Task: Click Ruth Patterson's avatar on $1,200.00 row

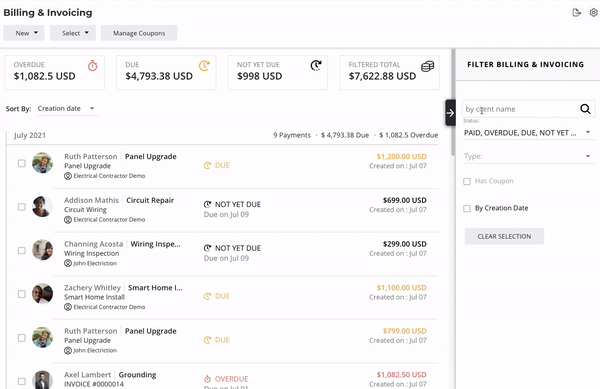Action: (x=42, y=163)
